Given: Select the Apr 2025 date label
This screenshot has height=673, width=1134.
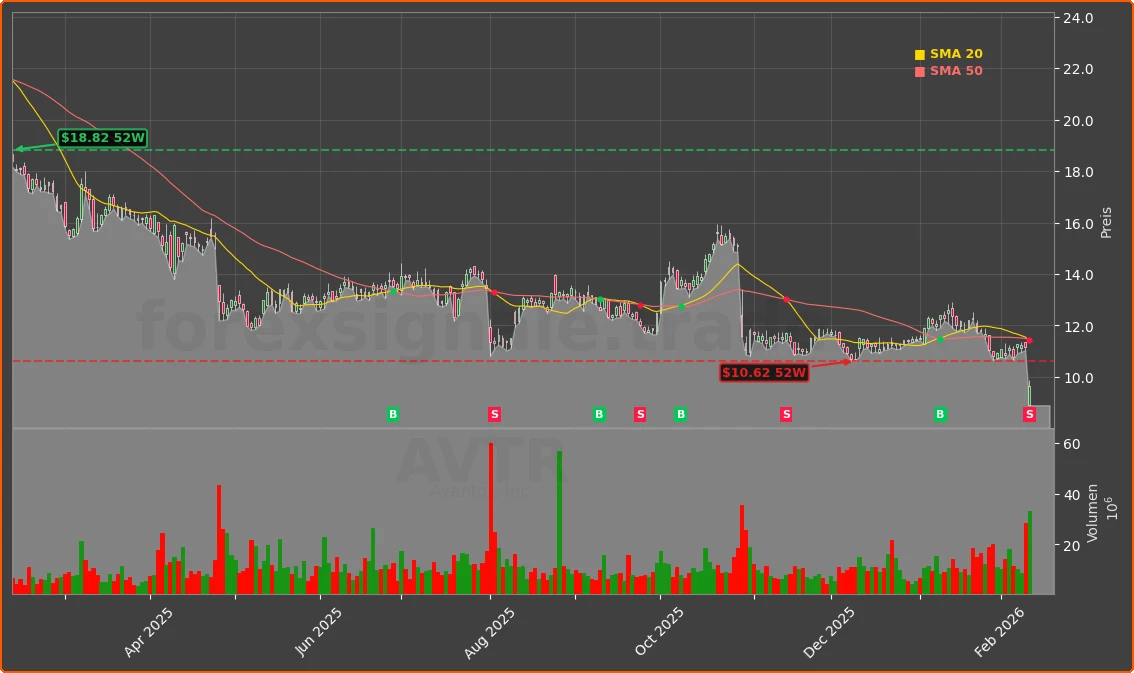Looking at the screenshot, I should (x=149, y=630).
